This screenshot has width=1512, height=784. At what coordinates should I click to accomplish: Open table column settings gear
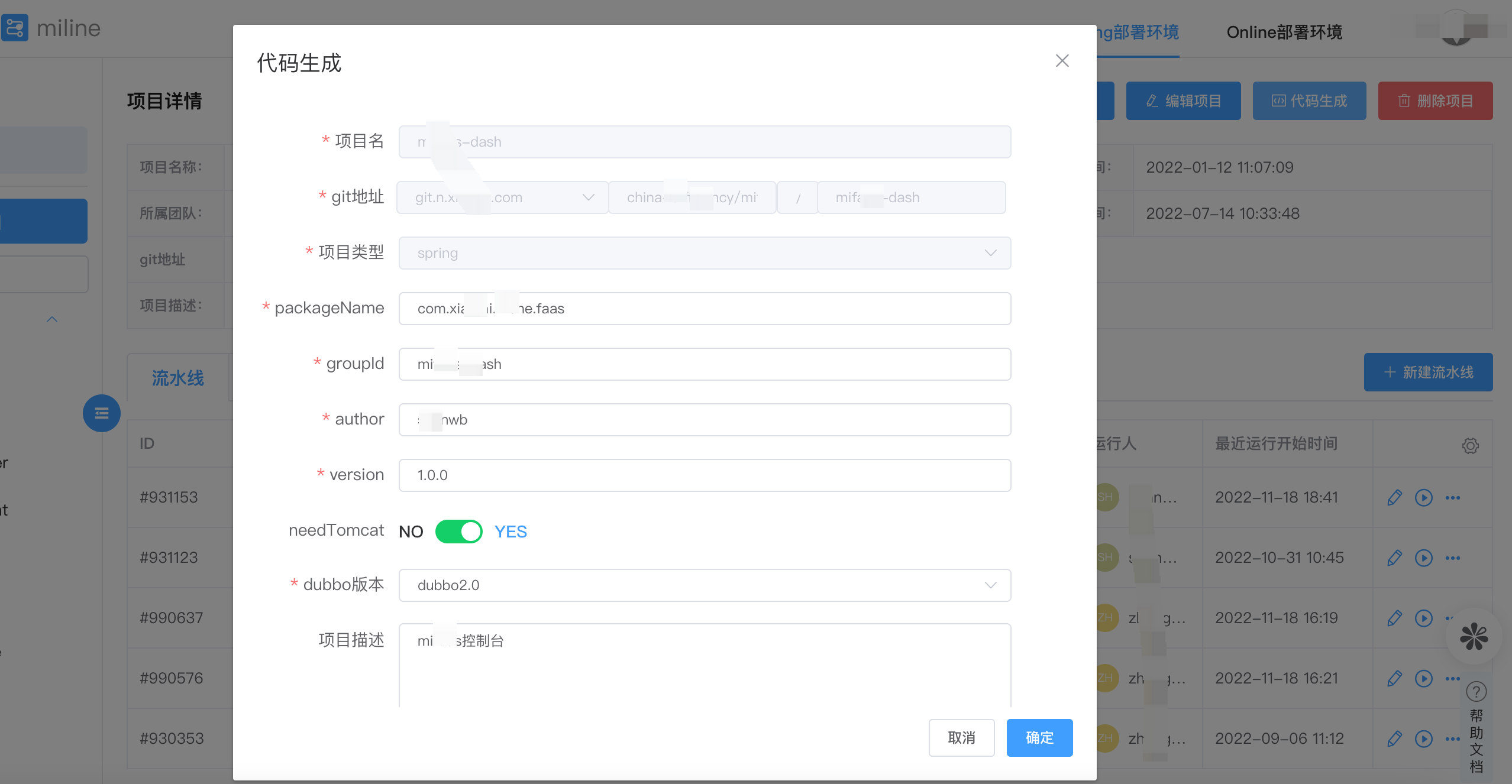[1470, 445]
